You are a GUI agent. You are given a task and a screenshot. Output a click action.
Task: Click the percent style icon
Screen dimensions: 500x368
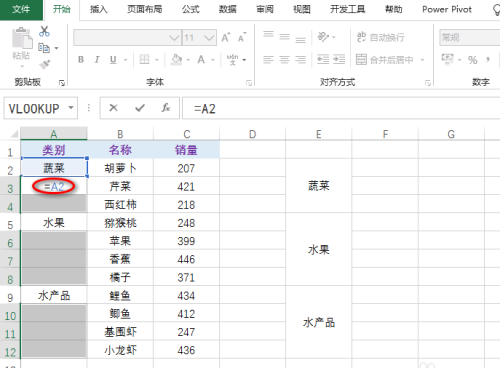(472, 60)
